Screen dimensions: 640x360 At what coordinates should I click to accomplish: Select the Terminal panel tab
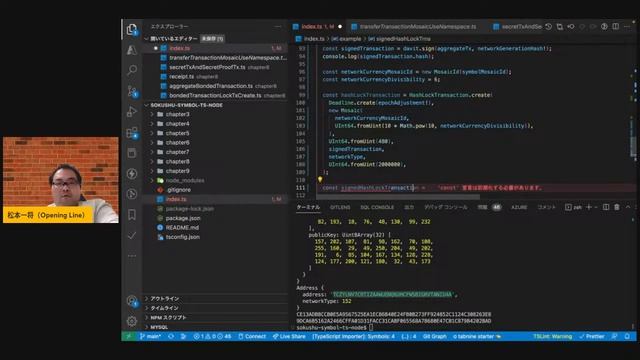[308, 207]
